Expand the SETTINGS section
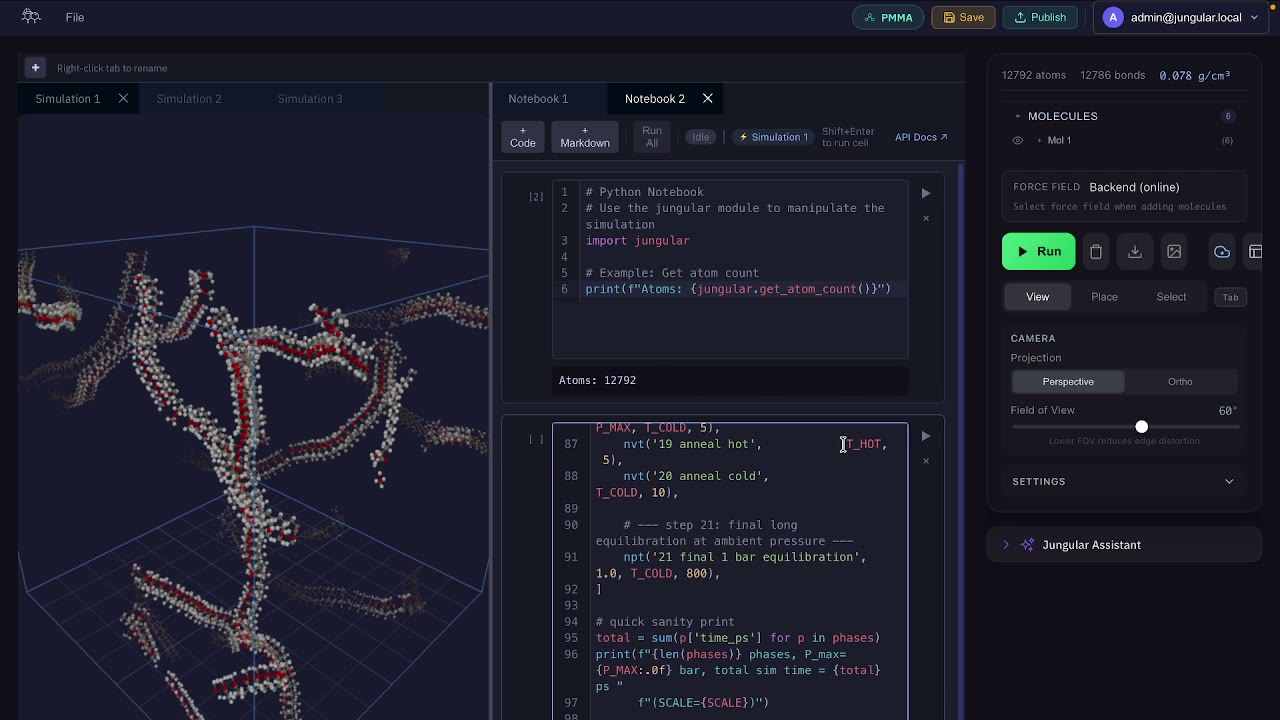Image resolution: width=1280 pixels, height=720 pixels. (x=1124, y=482)
